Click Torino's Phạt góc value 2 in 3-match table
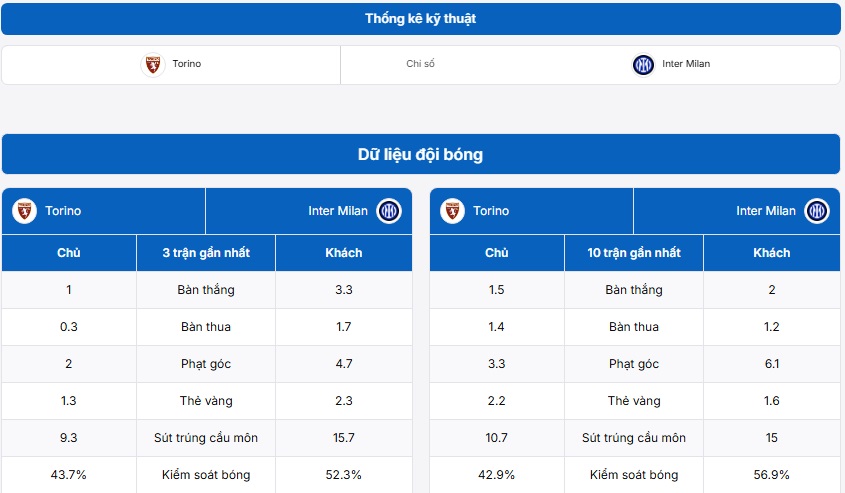845x493 pixels. pyautogui.click(x=69, y=364)
